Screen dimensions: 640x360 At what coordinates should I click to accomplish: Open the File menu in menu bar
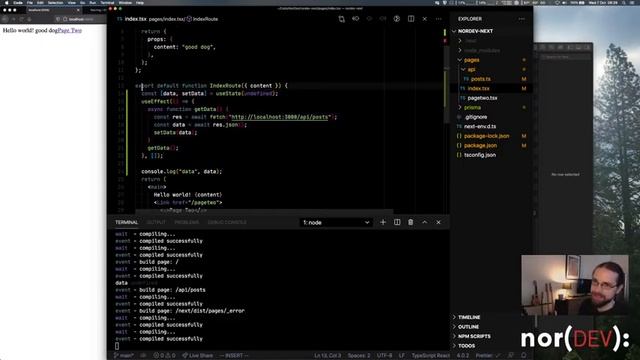click(x=30, y=2)
